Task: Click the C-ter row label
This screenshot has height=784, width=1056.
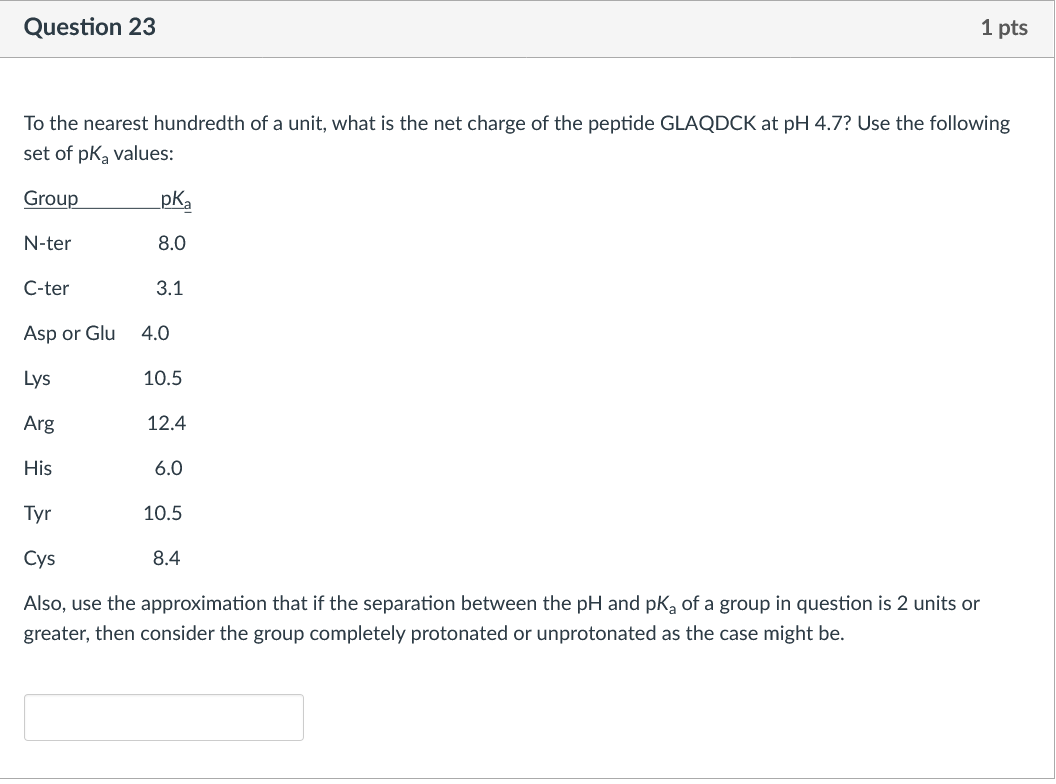Action: (x=46, y=288)
